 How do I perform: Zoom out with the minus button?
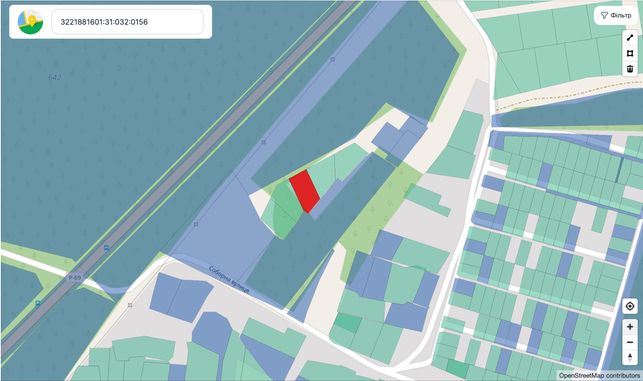pos(630,342)
